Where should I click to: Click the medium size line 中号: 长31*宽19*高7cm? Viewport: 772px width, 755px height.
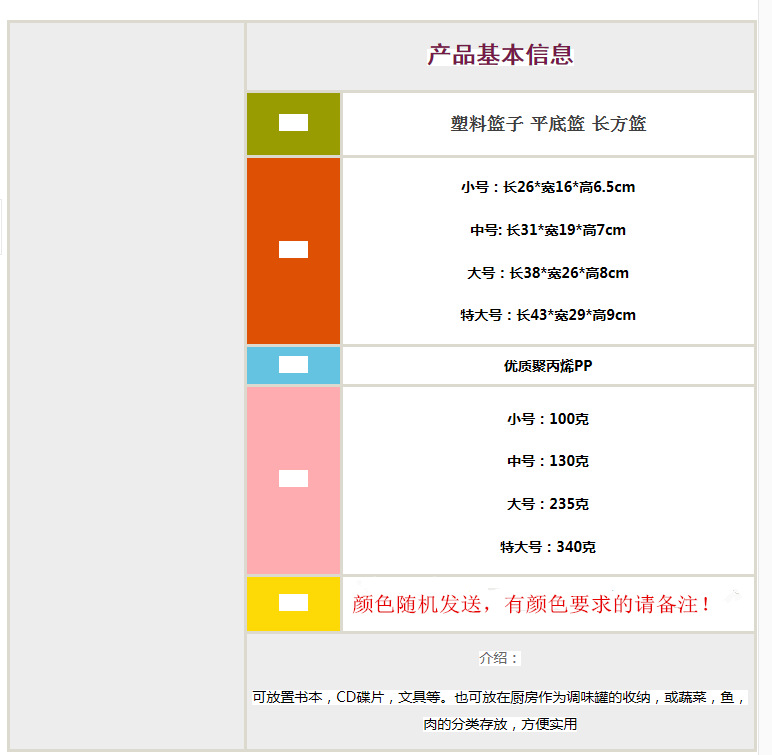click(548, 230)
